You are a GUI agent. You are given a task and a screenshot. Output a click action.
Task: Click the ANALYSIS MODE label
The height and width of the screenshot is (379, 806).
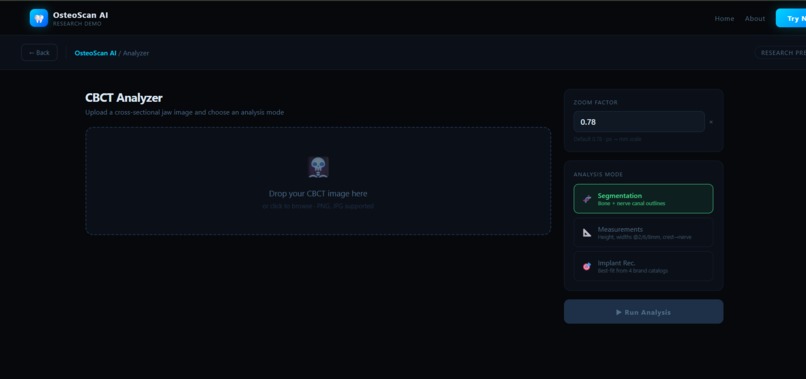tap(598, 174)
